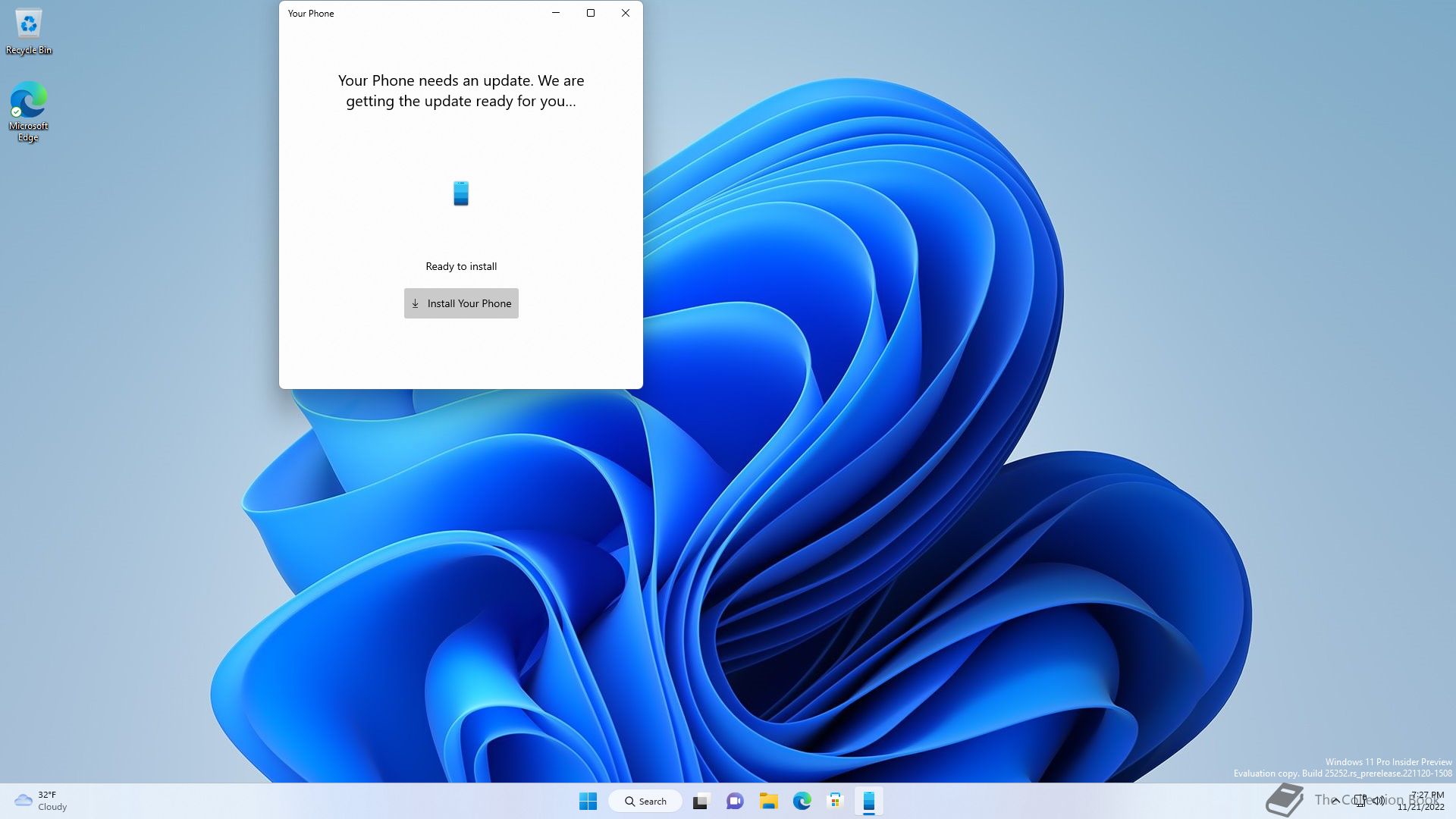Maximize the Your Phone window
Screen dimensions: 1456x819
(591, 13)
